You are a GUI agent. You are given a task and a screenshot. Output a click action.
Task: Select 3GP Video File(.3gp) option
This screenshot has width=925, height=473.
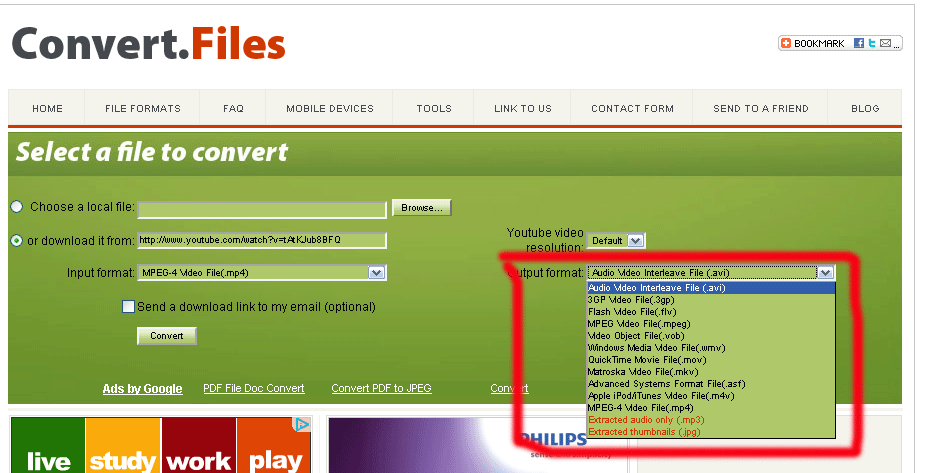[x=711, y=300]
